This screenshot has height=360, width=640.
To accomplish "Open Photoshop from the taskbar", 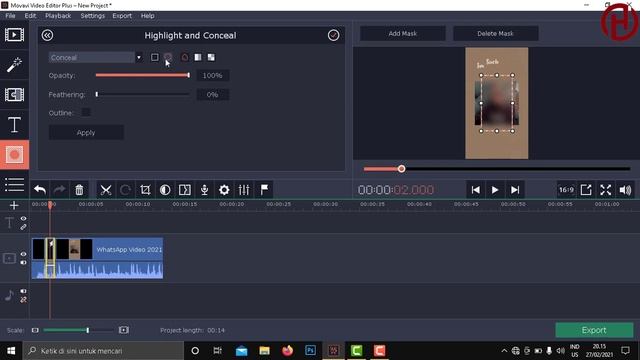I will [x=310, y=351].
